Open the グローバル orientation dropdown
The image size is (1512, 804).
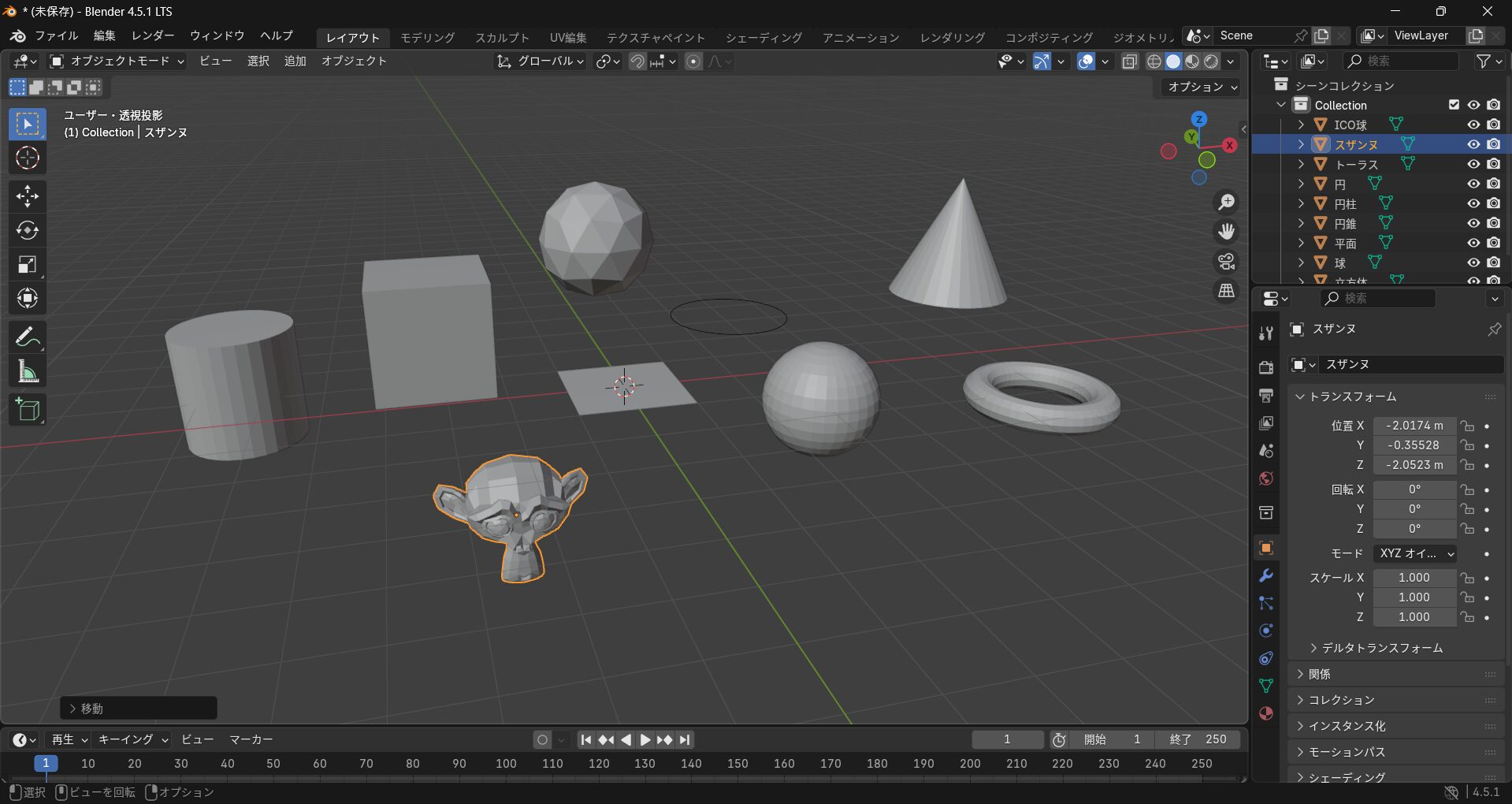[x=541, y=61]
